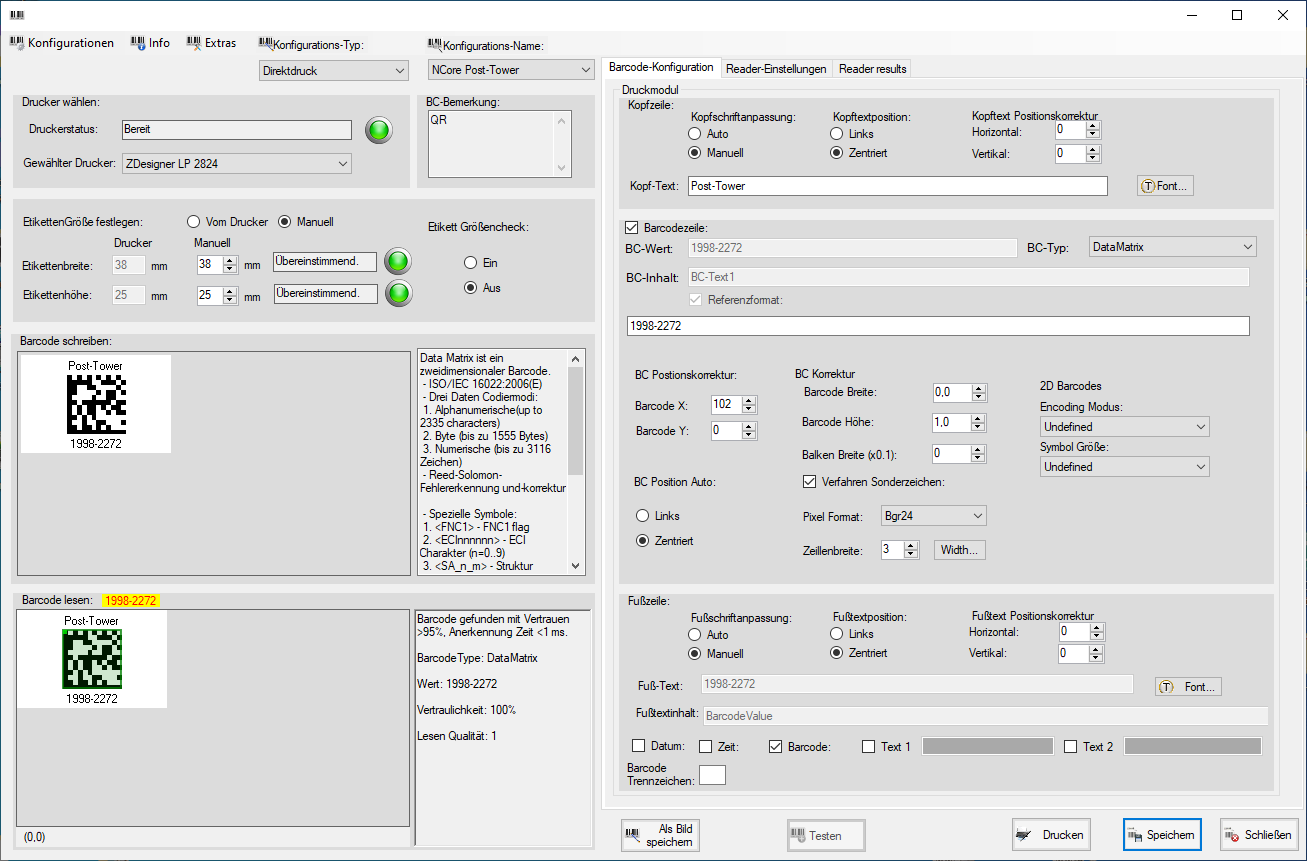
Task: Switch to Reader results tab
Action: tap(872, 69)
